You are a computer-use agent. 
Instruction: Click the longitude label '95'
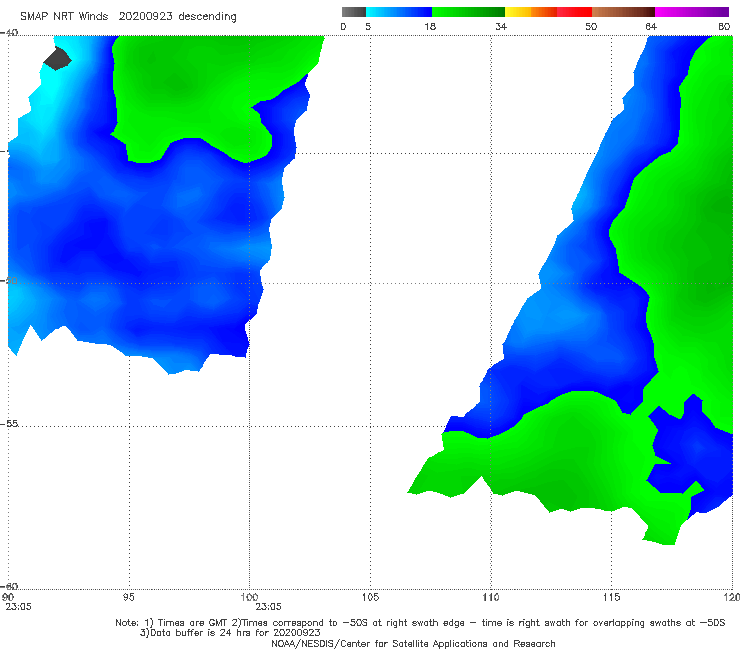[x=128, y=597]
